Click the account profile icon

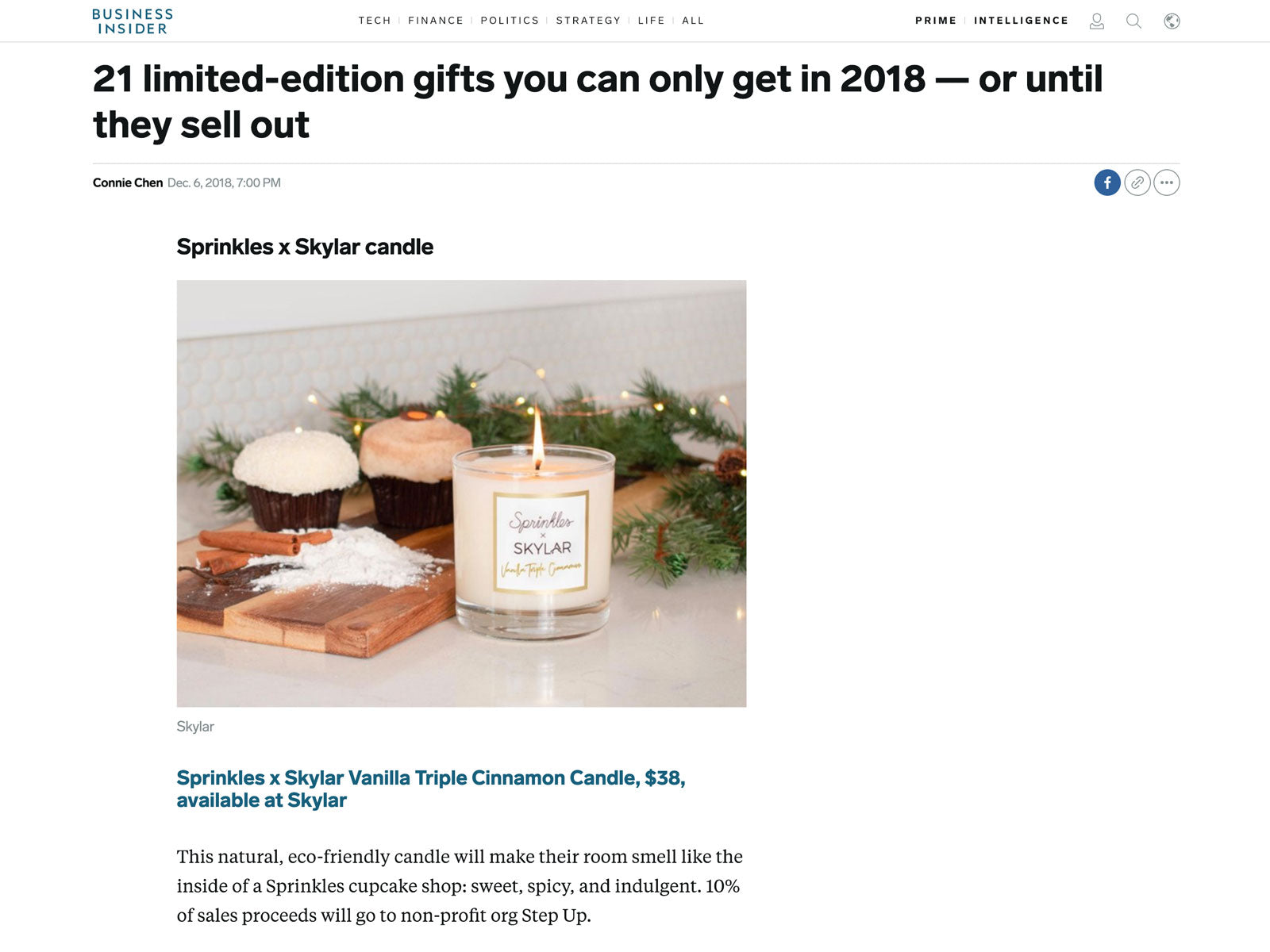point(1097,21)
